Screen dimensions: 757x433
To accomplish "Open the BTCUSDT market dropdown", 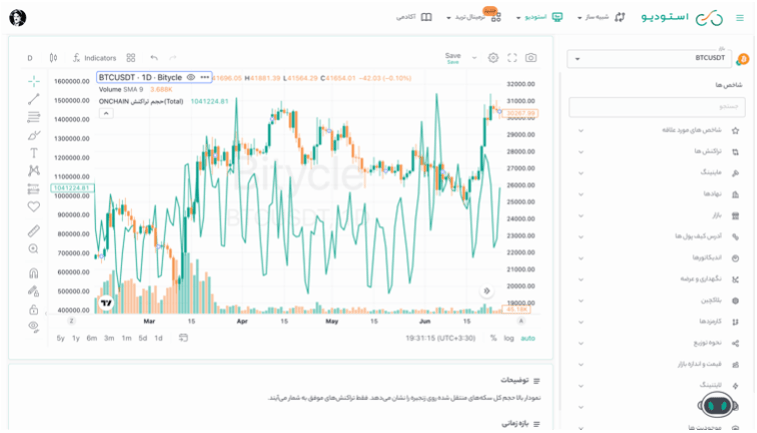I will 656,59.
